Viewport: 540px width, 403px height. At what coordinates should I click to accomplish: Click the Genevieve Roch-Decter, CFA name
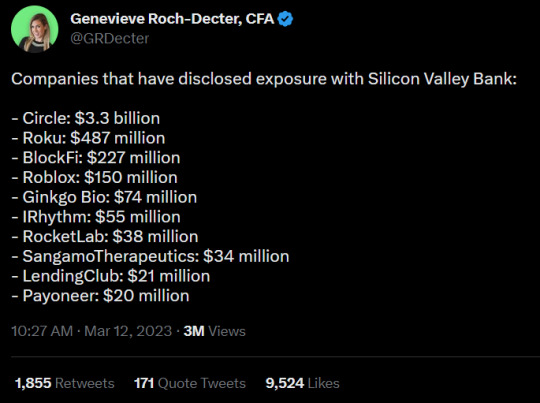pos(172,19)
